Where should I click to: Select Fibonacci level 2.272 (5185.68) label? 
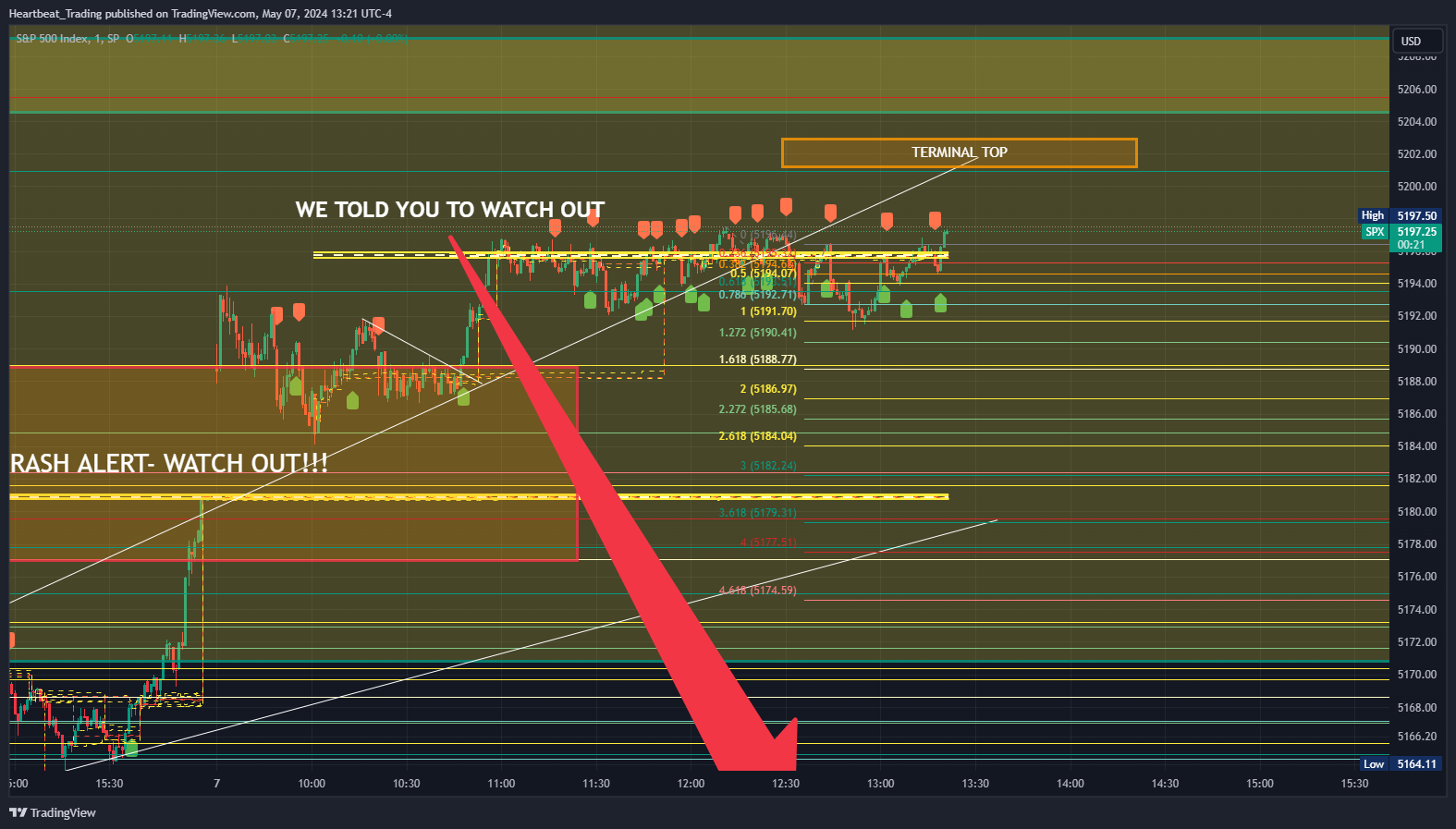click(x=757, y=409)
